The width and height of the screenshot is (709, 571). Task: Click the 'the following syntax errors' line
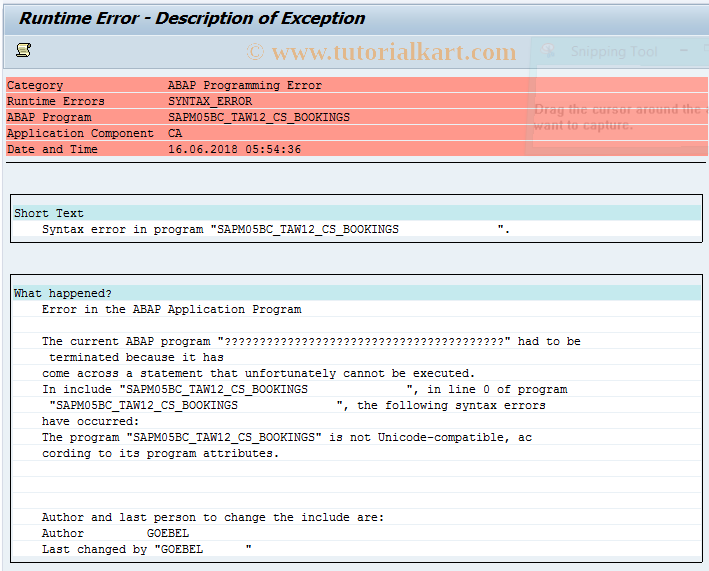[x=297, y=405]
